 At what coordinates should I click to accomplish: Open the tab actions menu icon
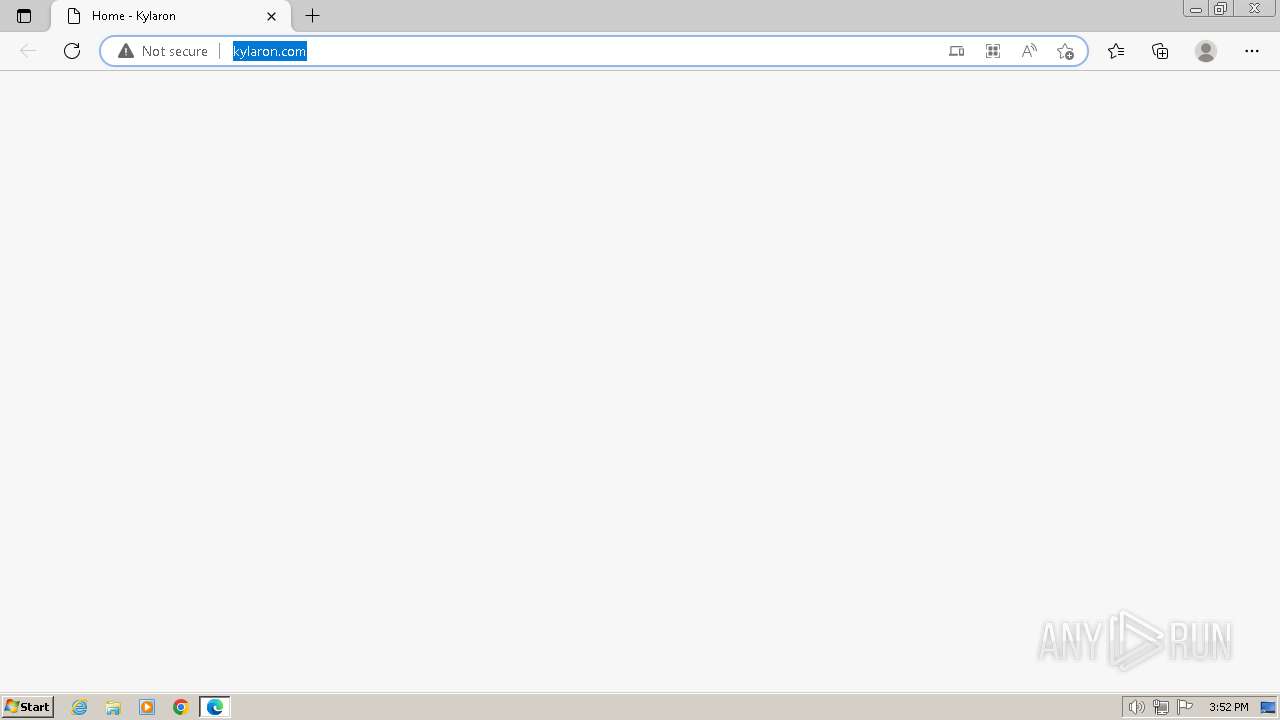click(x=24, y=16)
